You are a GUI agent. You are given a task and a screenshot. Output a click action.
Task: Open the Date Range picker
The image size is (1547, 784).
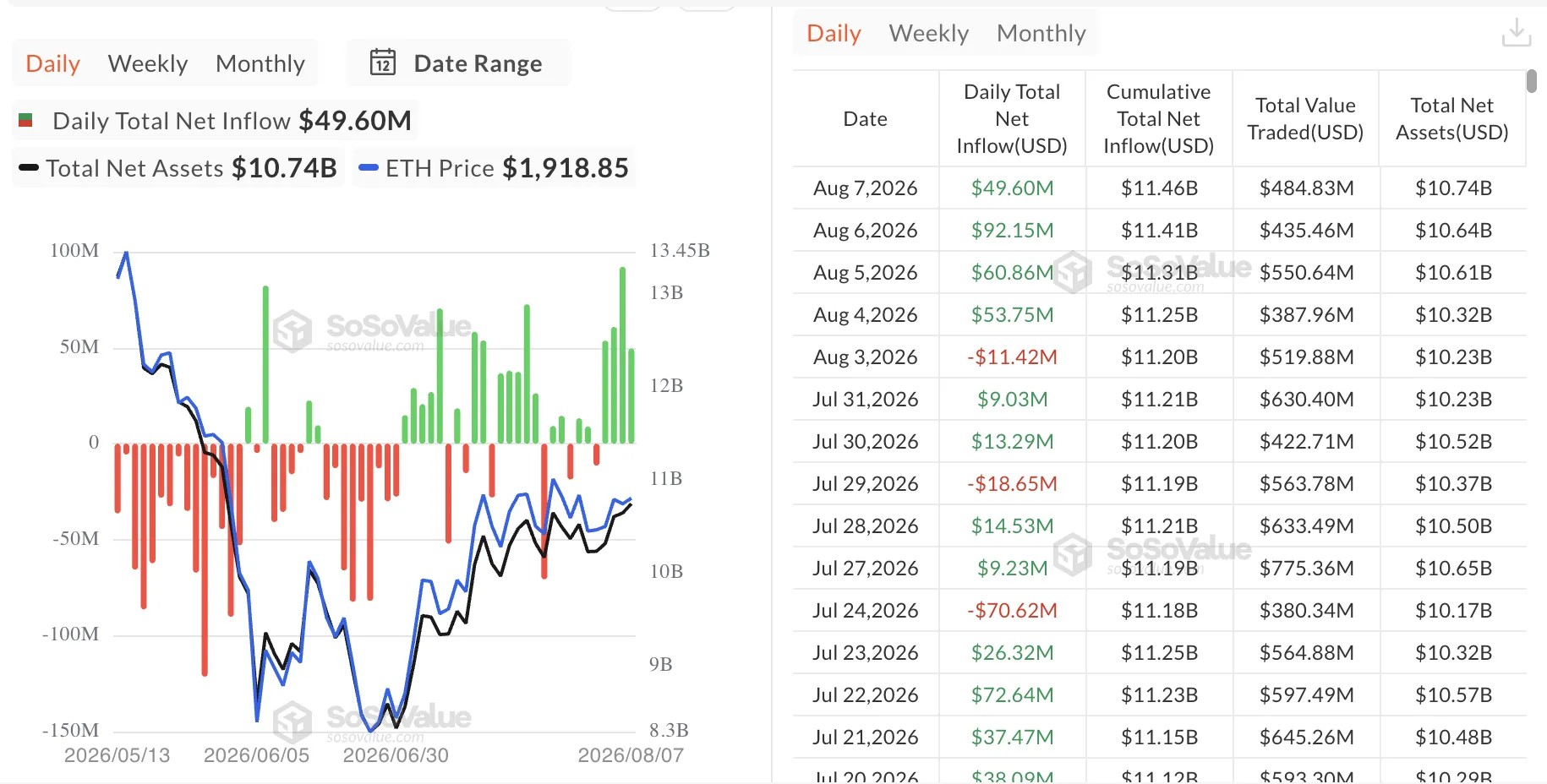(459, 63)
